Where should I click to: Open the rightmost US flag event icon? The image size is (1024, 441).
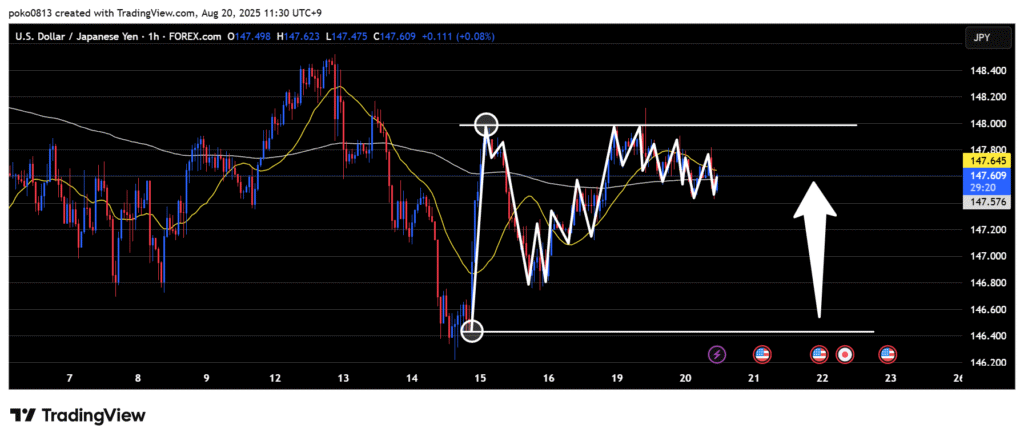[887, 354]
